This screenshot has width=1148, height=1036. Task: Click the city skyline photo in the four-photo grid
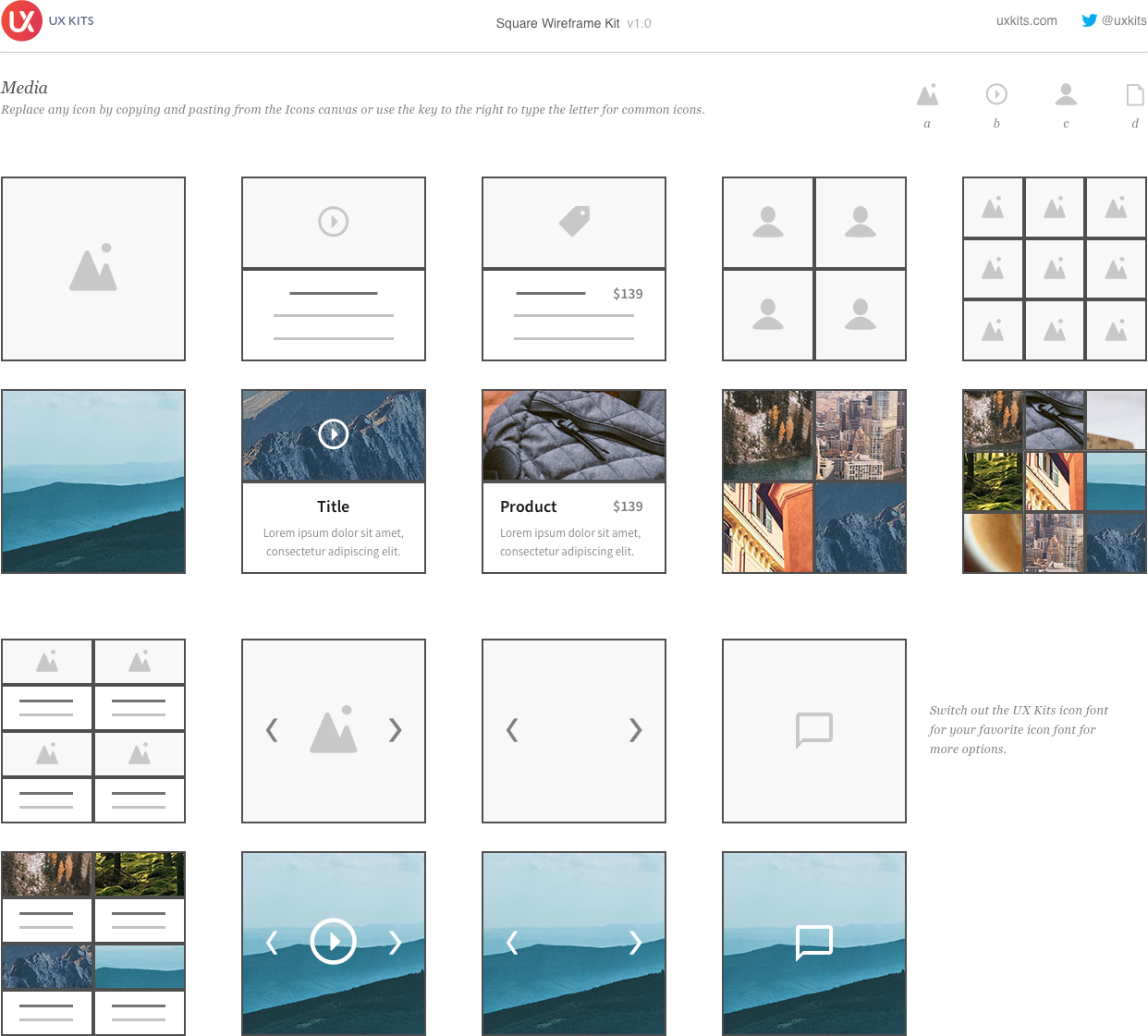pyautogui.click(x=861, y=435)
